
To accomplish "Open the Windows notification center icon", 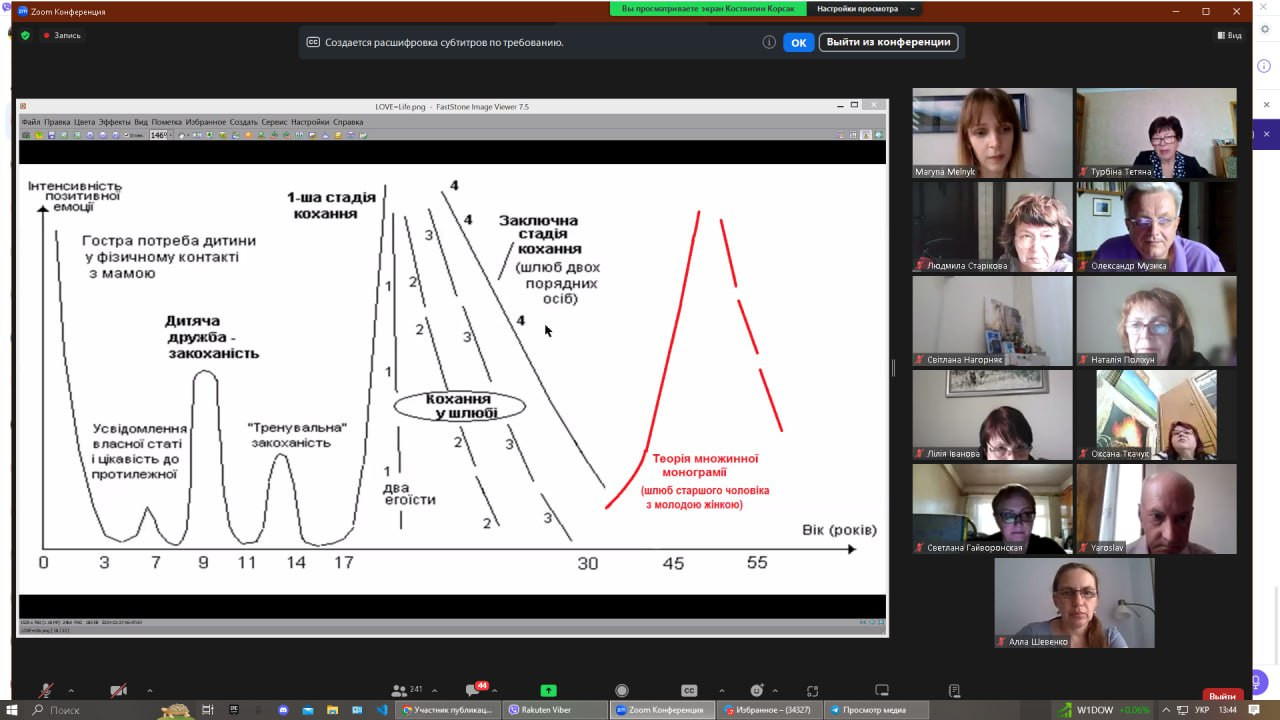I will (x=1254, y=710).
